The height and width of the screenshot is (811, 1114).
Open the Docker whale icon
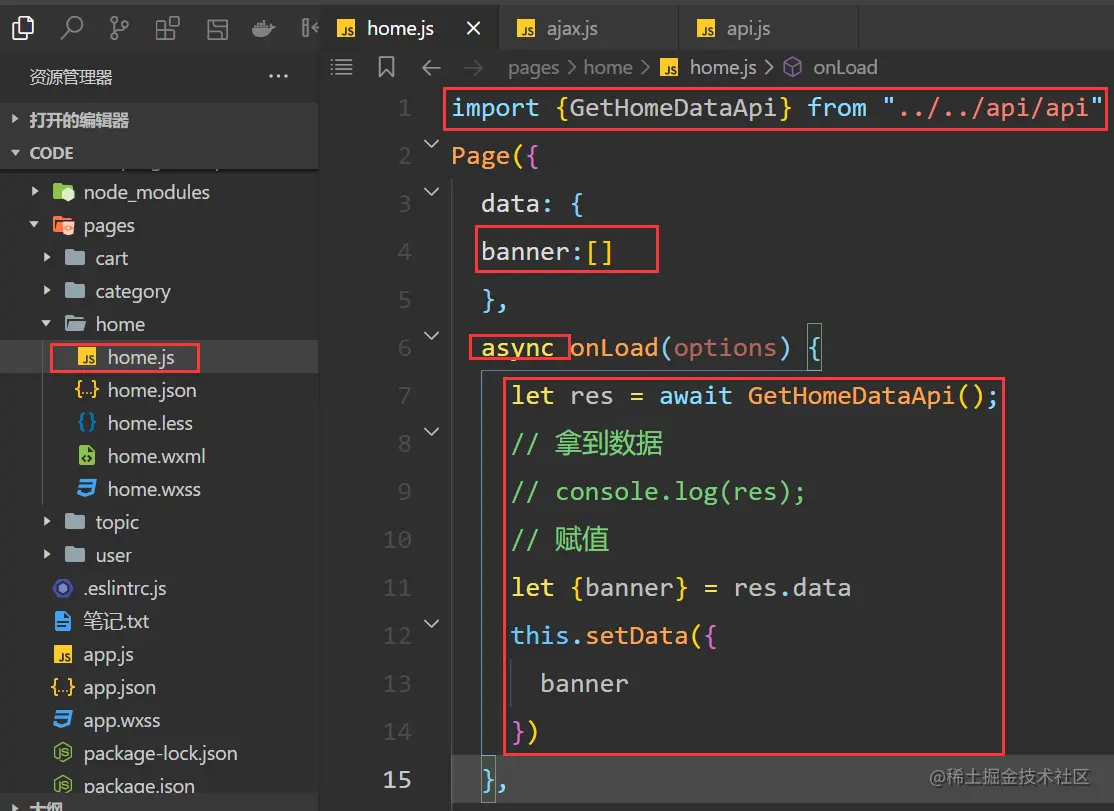[x=264, y=29]
